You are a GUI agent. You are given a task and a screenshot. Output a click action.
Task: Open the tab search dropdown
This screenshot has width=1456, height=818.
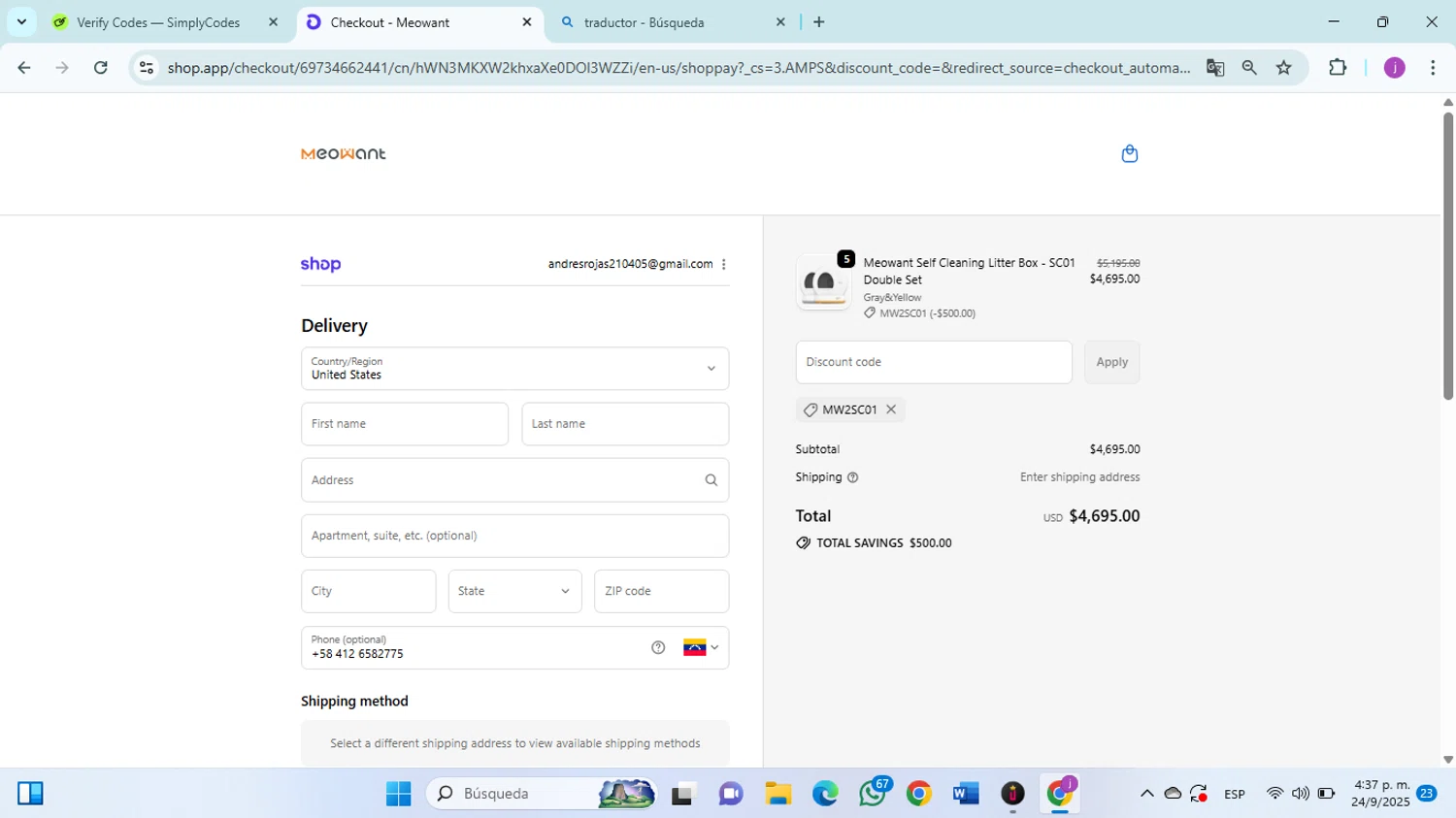[21, 22]
